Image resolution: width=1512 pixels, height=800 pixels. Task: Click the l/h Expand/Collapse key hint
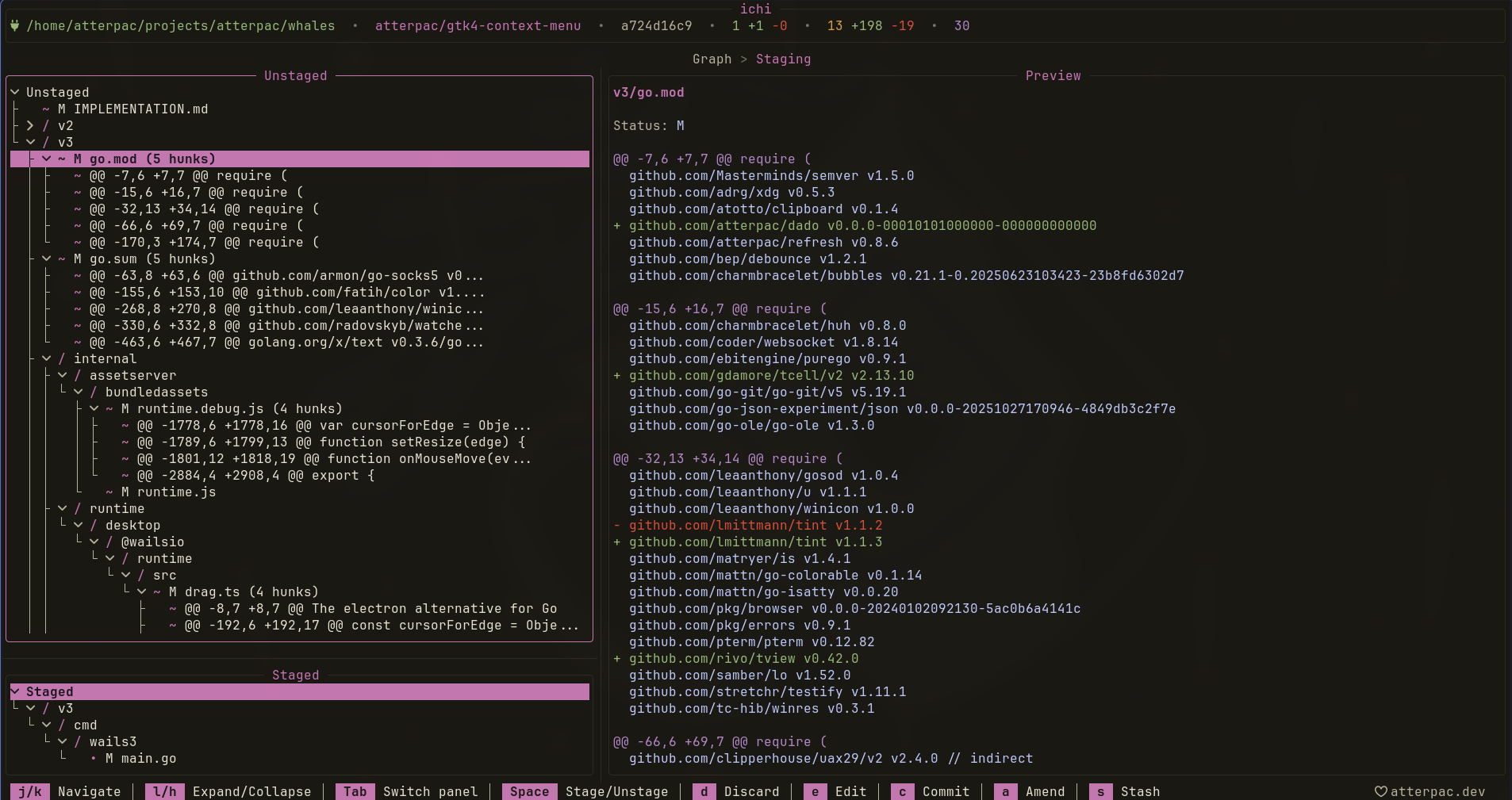228,791
